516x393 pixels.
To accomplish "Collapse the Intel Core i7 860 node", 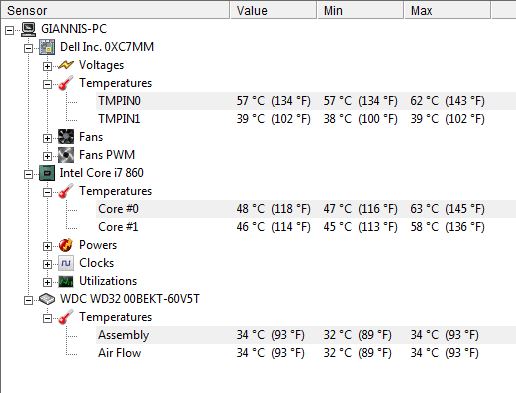I will click(x=29, y=174).
